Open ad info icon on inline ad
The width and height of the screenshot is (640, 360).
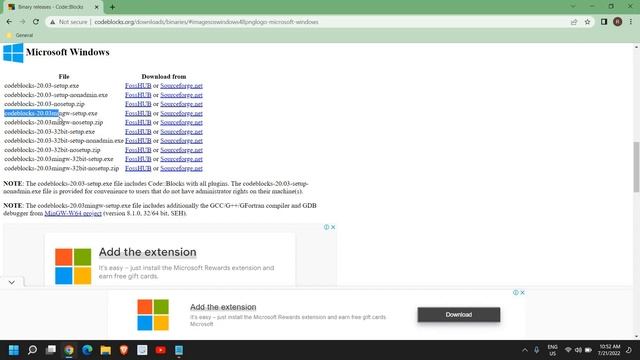pos(327,227)
